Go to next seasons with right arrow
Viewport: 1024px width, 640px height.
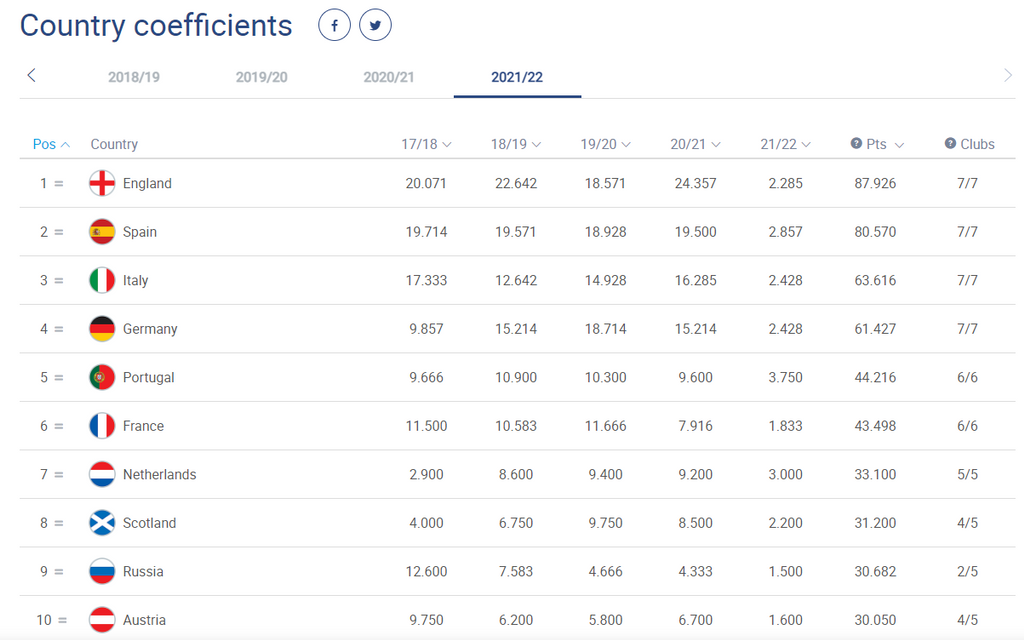[x=1008, y=75]
